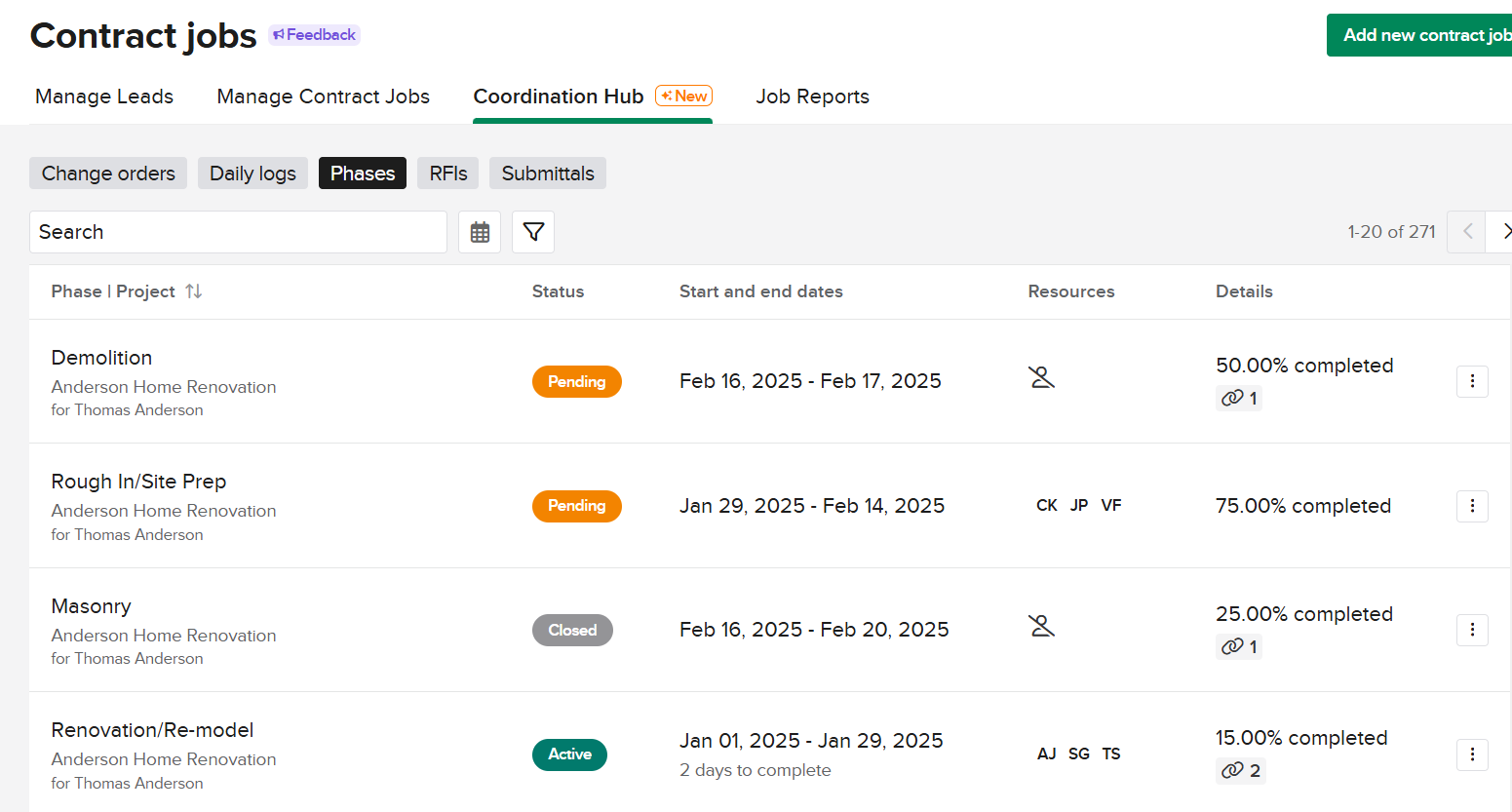This screenshot has height=812, width=1512.
Task: Click 1-20 of 271 pagination text
Action: (1391, 232)
